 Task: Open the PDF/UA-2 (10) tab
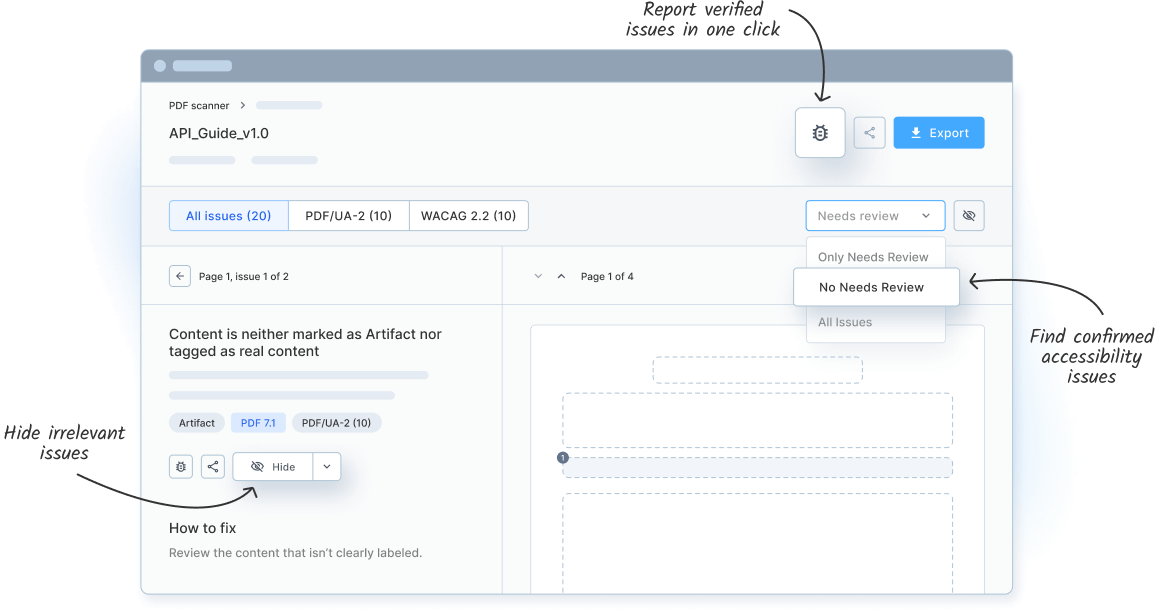tap(349, 215)
